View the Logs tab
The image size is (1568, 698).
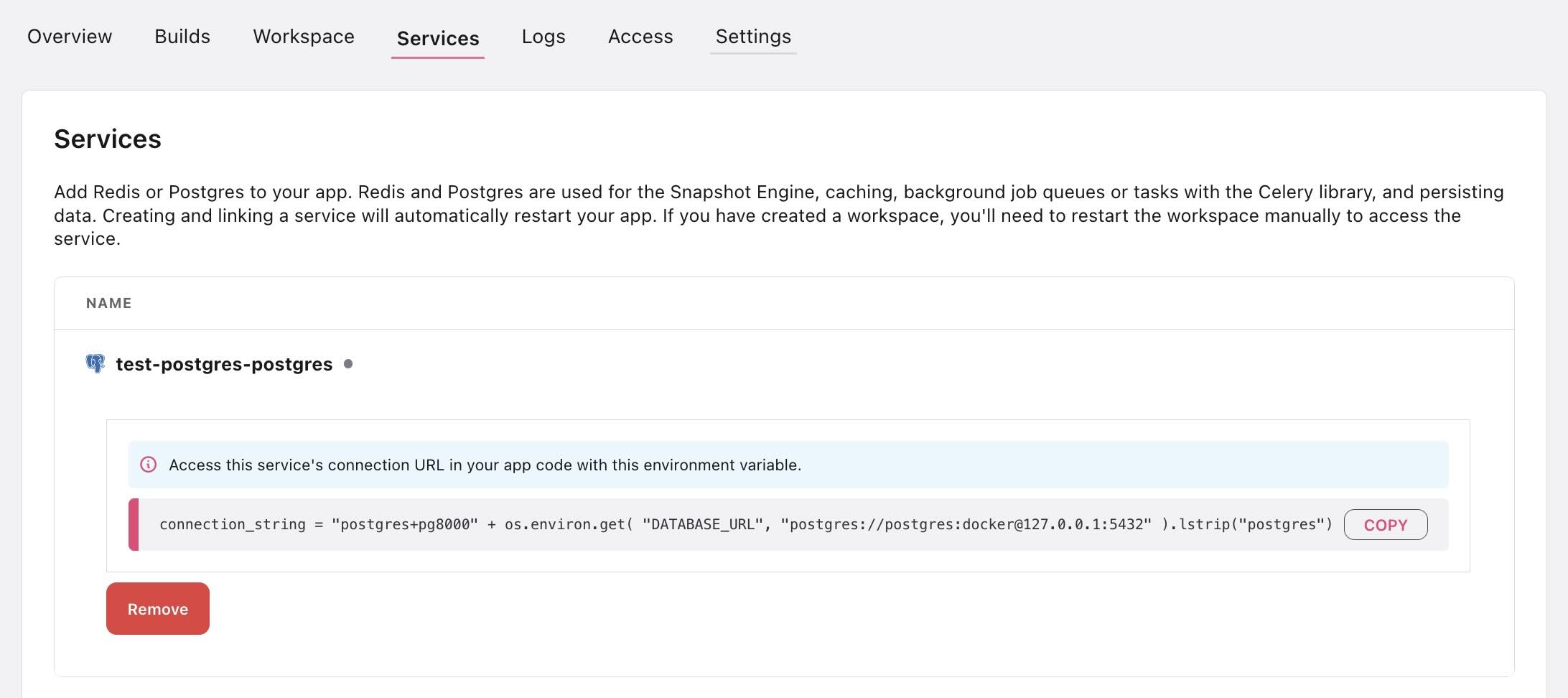pyautogui.click(x=543, y=36)
